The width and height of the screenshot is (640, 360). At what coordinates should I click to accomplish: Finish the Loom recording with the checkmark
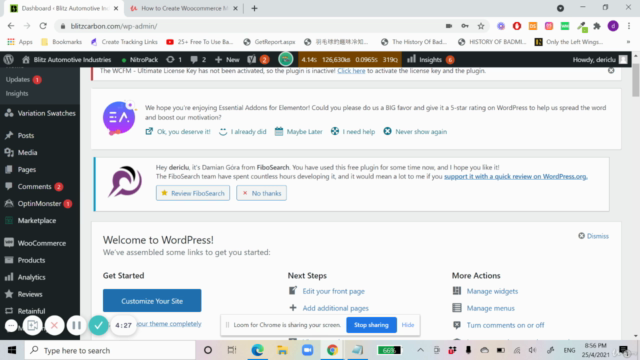coord(98,325)
